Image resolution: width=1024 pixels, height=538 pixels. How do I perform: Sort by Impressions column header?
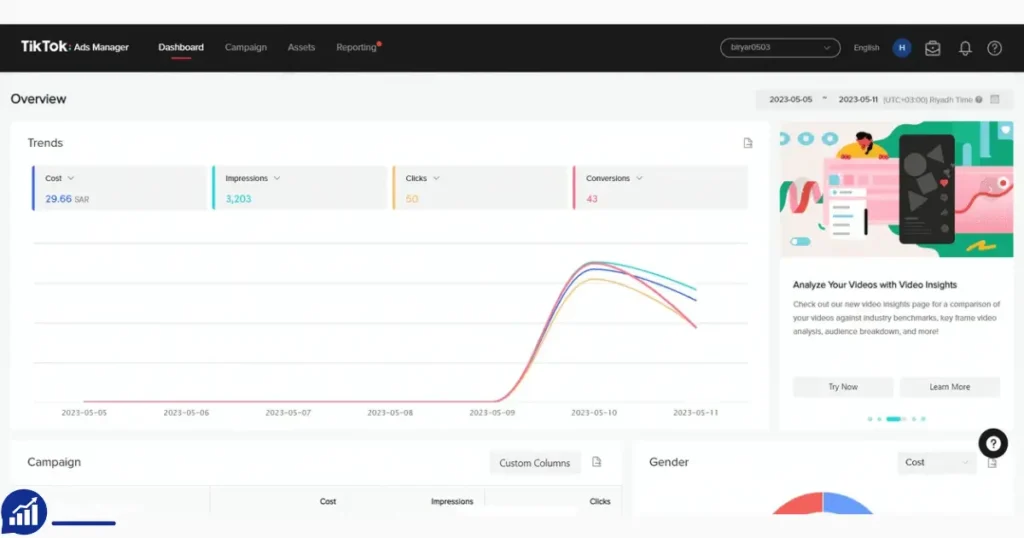pos(452,501)
